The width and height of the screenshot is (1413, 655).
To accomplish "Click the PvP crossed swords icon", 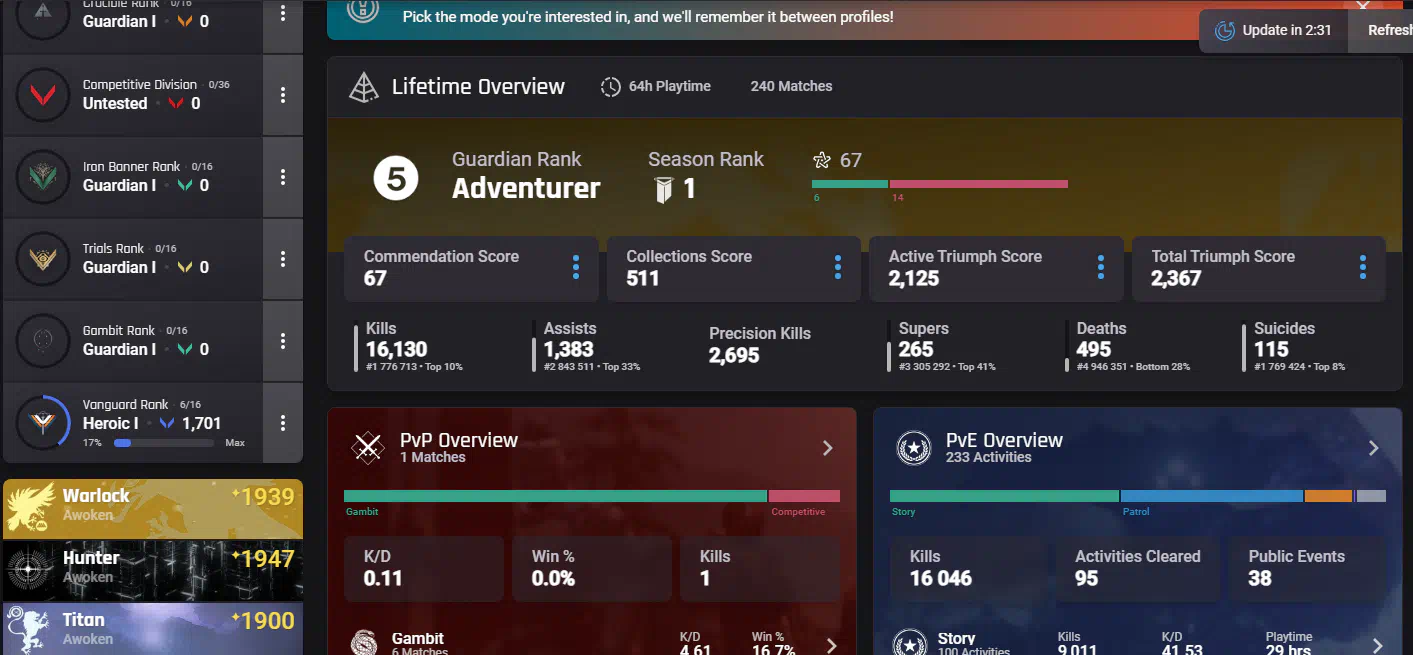I will [x=368, y=448].
